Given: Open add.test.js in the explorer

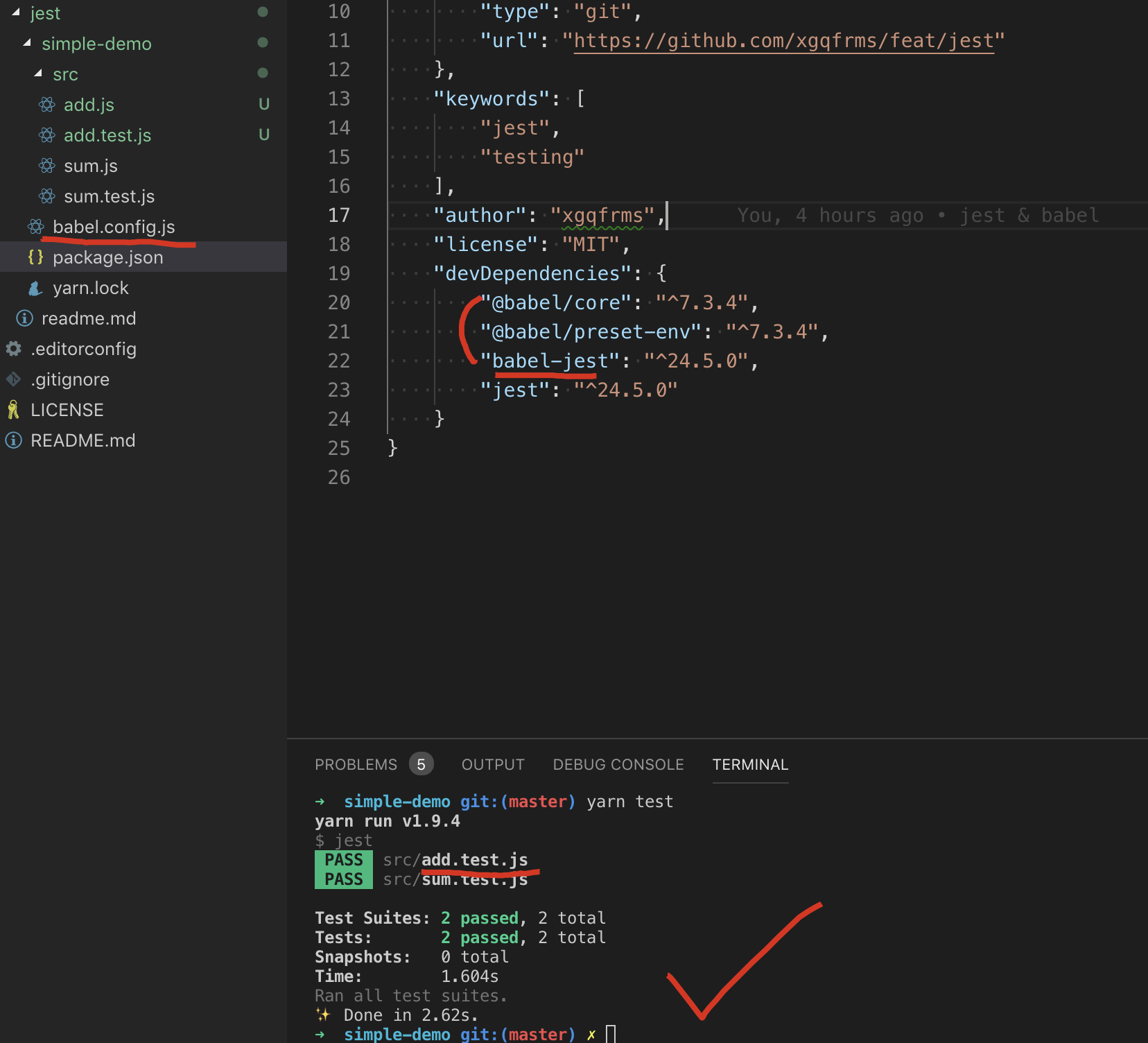Looking at the screenshot, I should [x=107, y=135].
